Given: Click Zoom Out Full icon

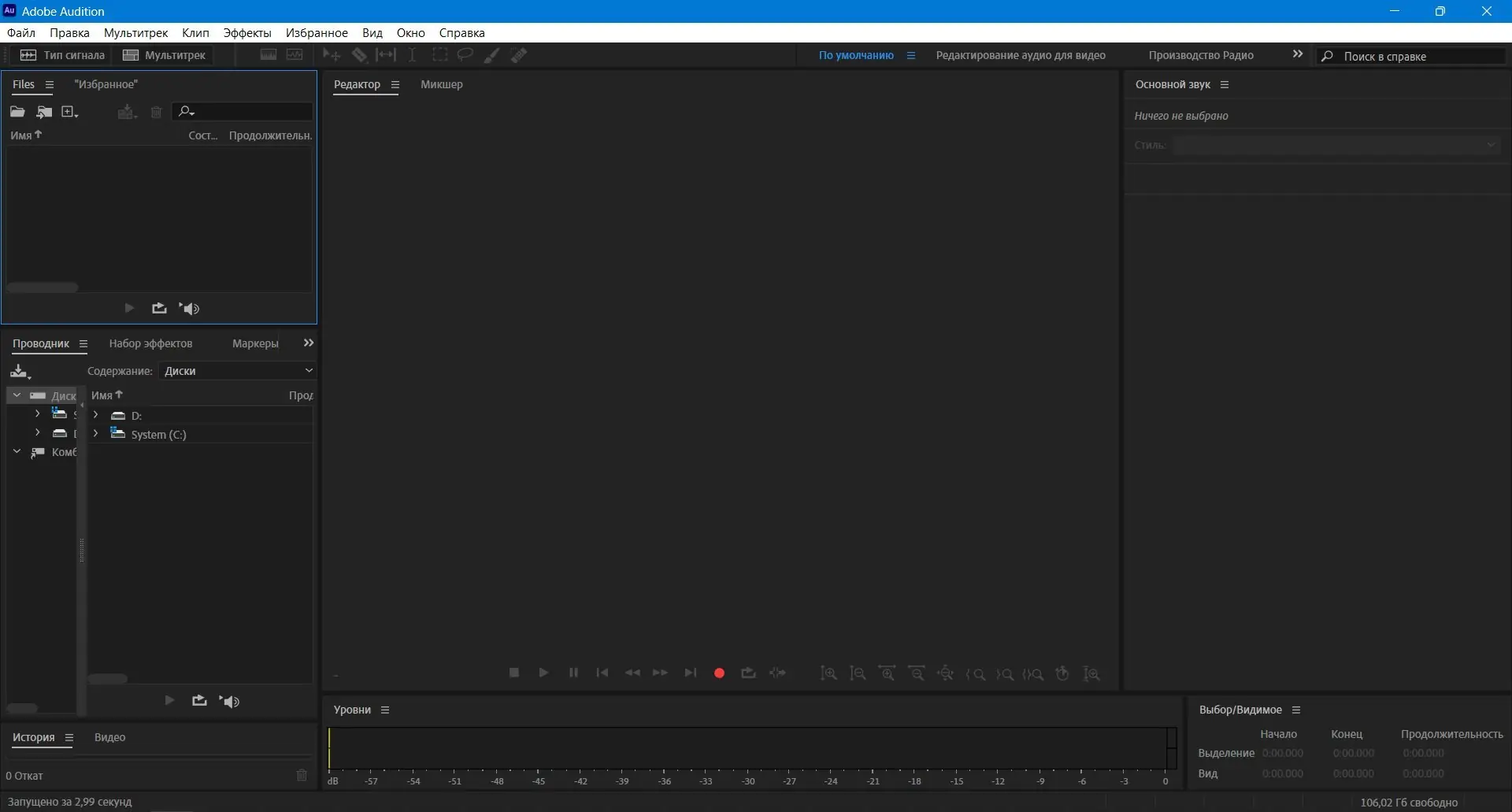Looking at the screenshot, I should (x=946, y=673).
